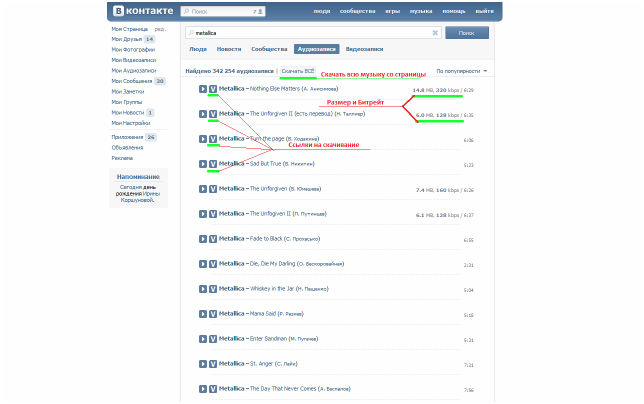The width and height of the screenshot is (644, 404).
Task: Open сообщества in the top header menu
Action: [357, 11]
